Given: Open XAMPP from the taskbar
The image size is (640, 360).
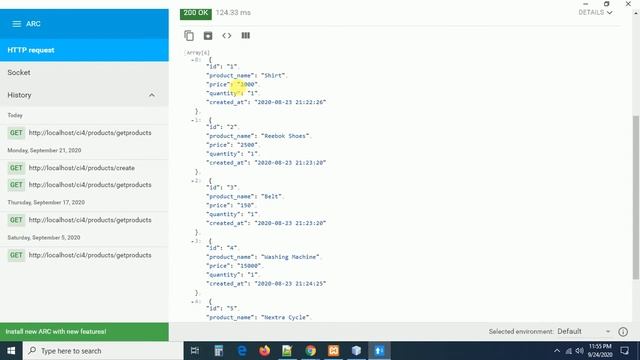Looking at the screenshot, I should point(333,351).
